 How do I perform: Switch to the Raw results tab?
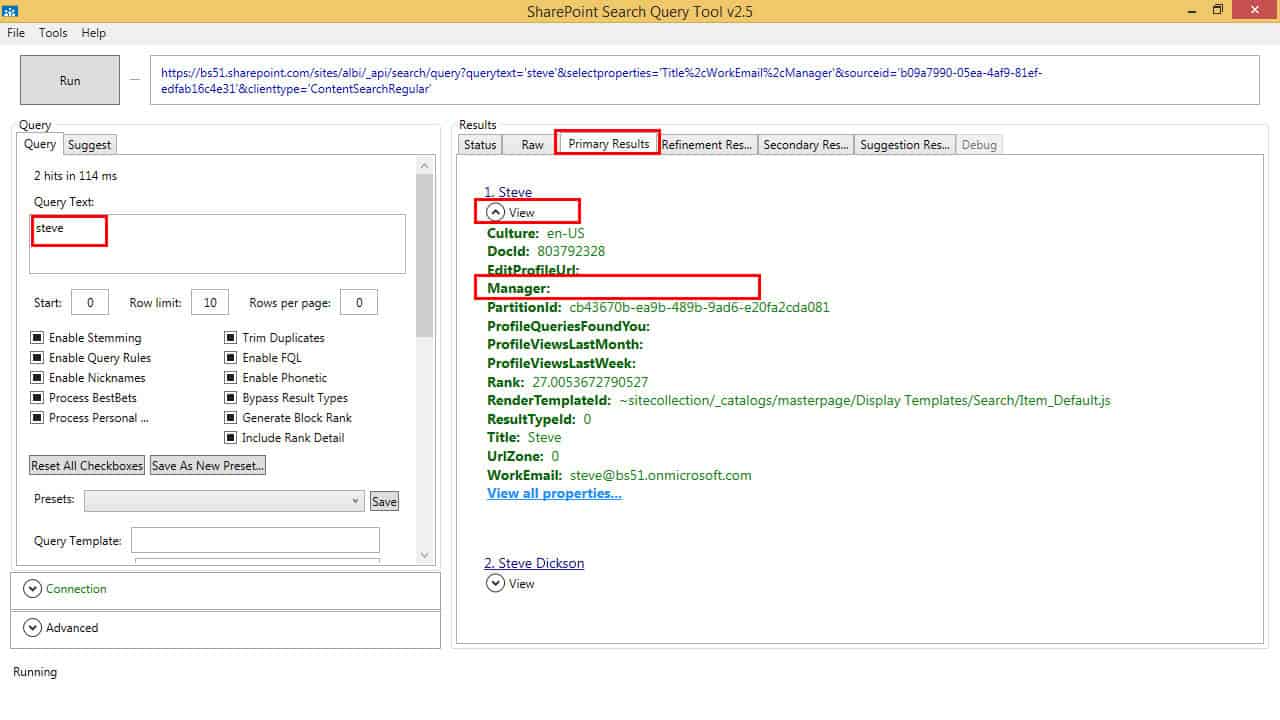tap(532, 145)
